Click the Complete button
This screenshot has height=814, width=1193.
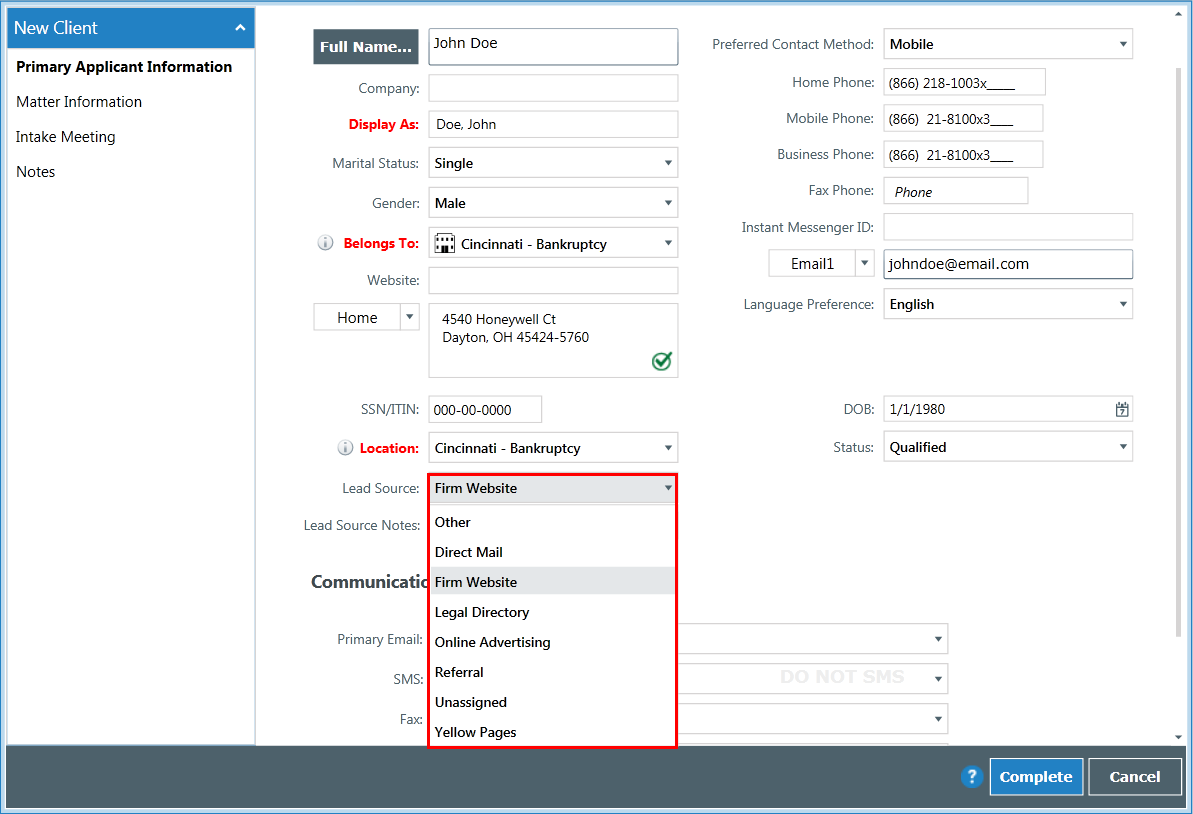pos(1036,777)
